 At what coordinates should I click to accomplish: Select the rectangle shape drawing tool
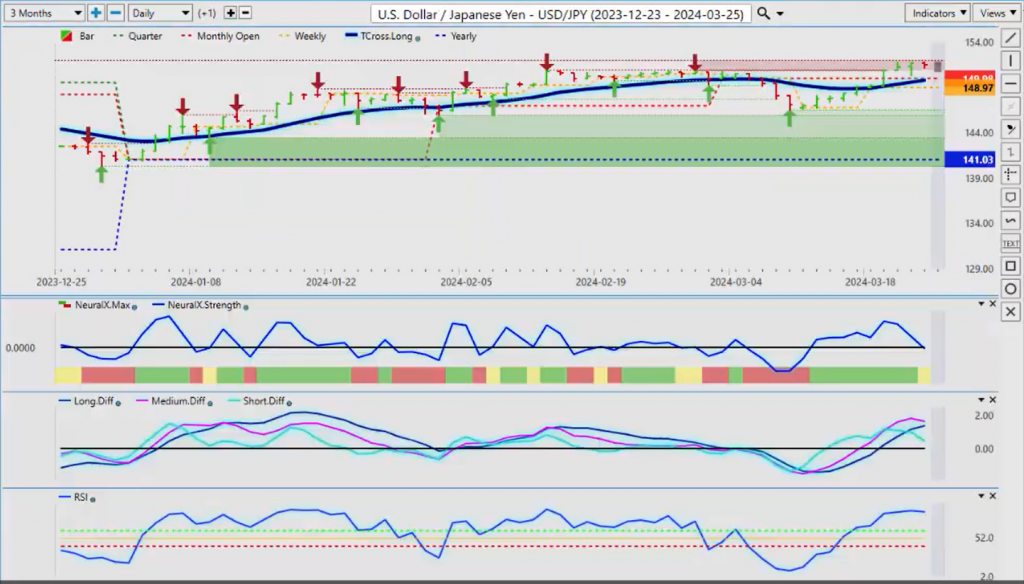tap(1011, 266)
